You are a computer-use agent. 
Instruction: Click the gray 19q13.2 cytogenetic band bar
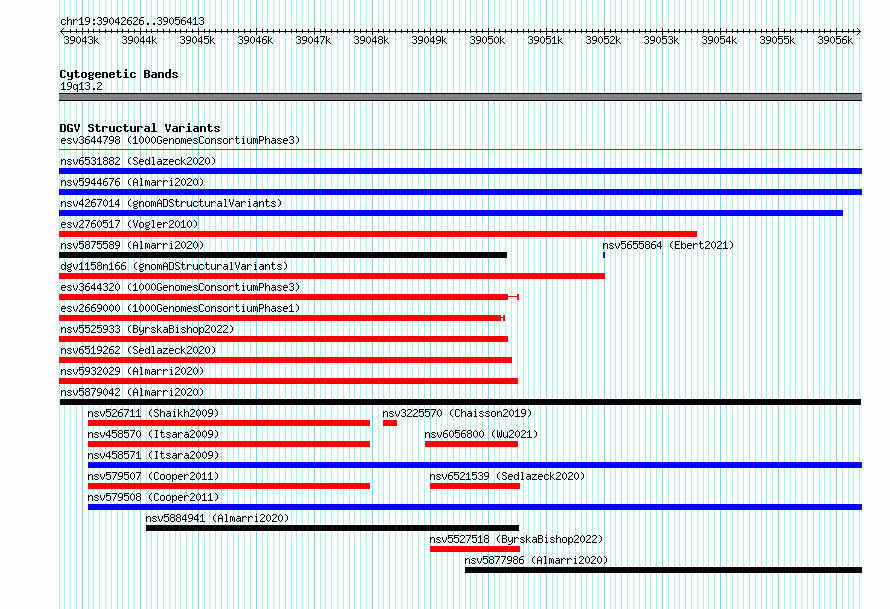coord(460,97)
